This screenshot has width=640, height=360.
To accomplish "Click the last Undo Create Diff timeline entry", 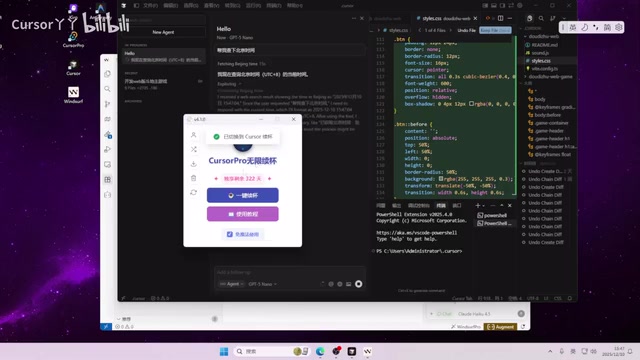I will [x=546, y=242].
